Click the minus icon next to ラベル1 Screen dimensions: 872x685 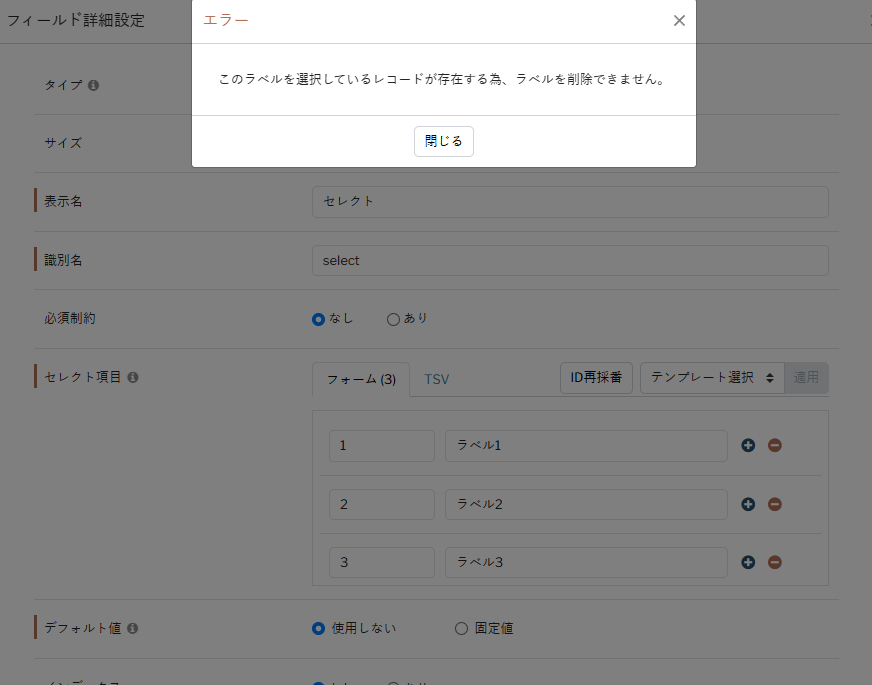tap(774, 446)
